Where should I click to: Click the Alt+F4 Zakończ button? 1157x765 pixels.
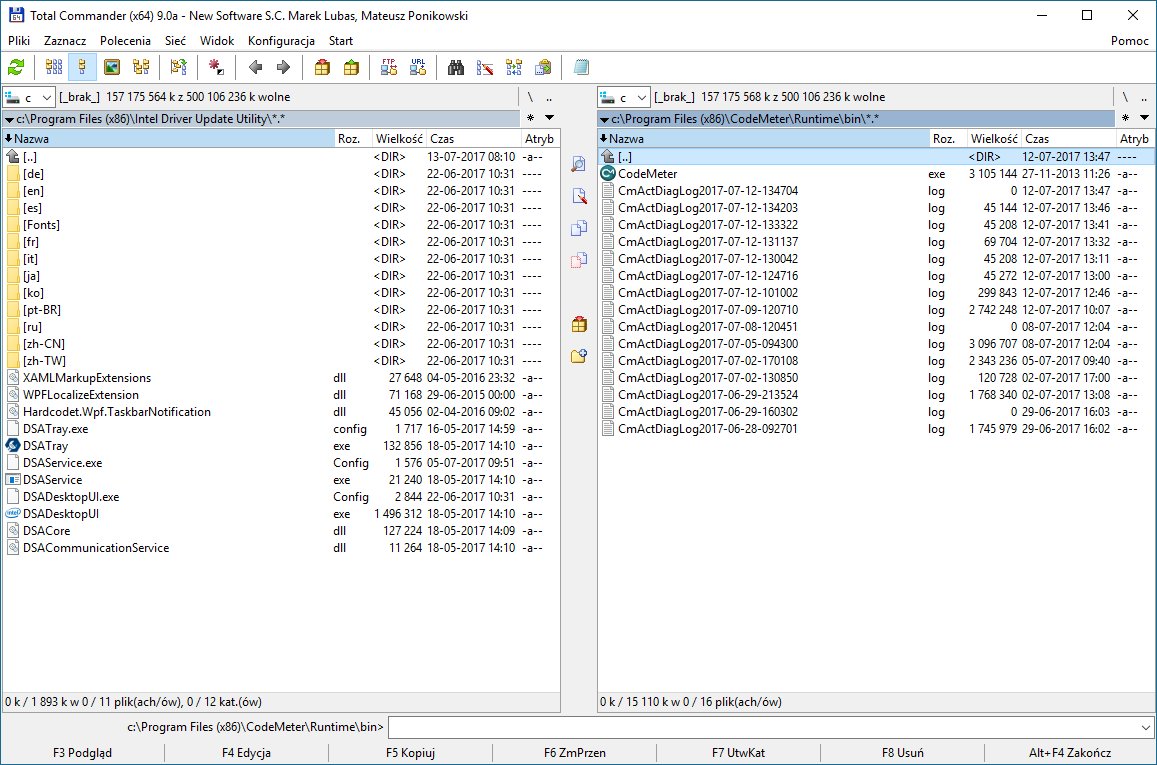(x=1070, y=752)
